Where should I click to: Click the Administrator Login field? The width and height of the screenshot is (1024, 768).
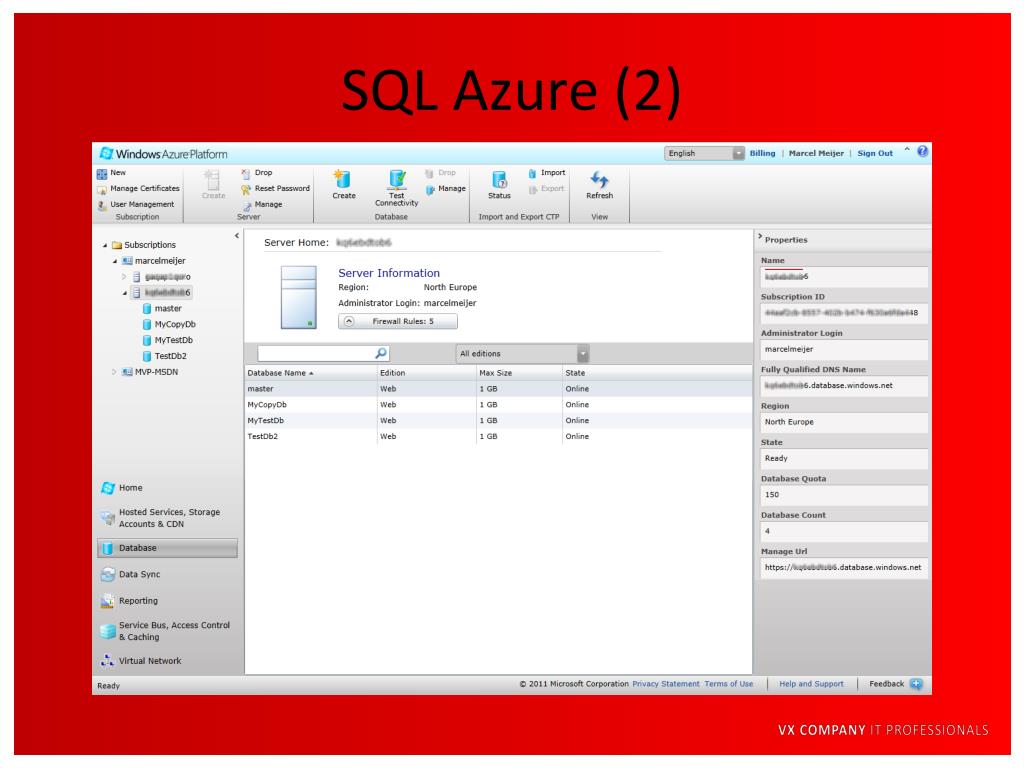coord(844,349)
